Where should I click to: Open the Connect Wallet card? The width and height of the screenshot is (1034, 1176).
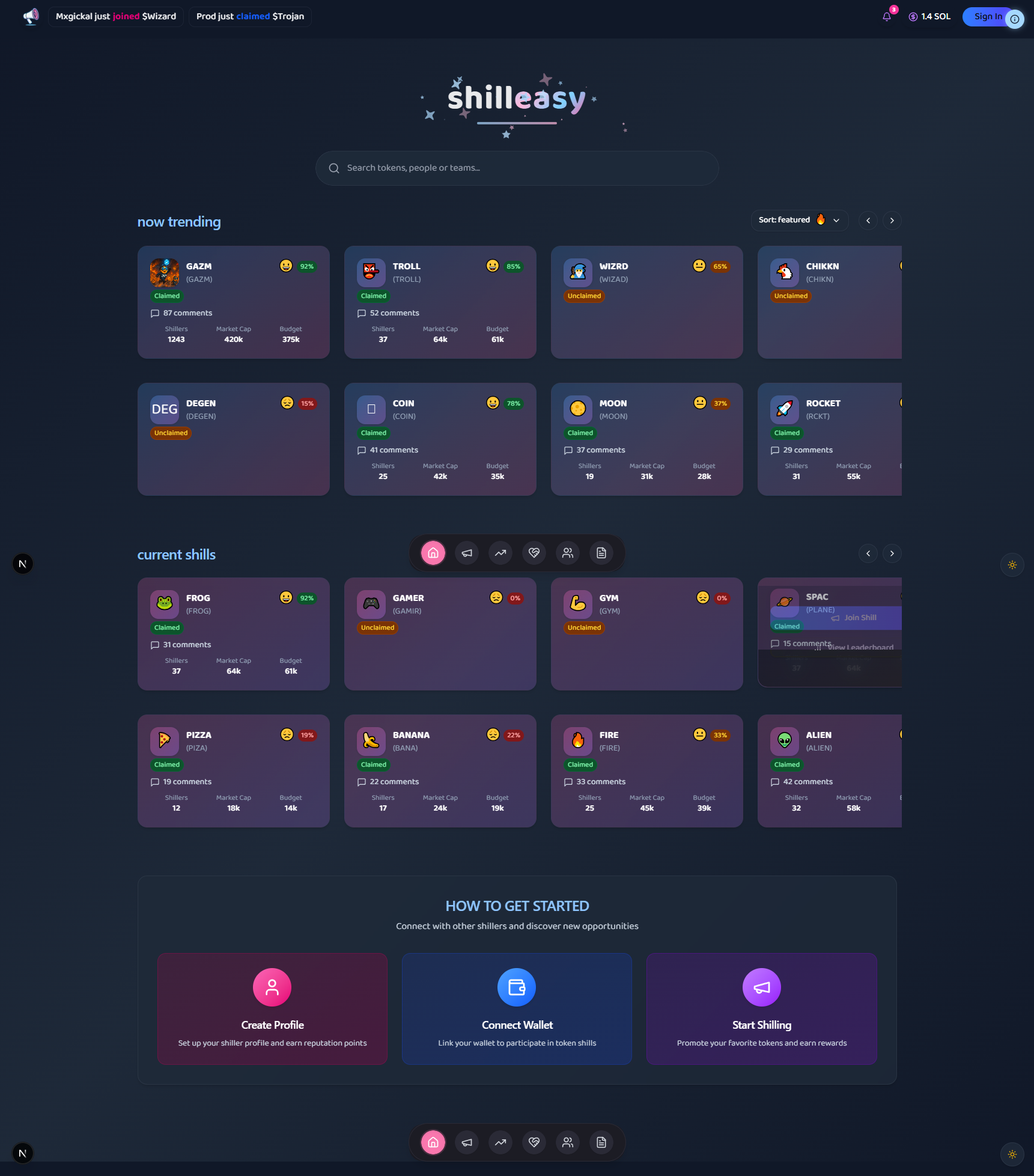pos(517,1009)
